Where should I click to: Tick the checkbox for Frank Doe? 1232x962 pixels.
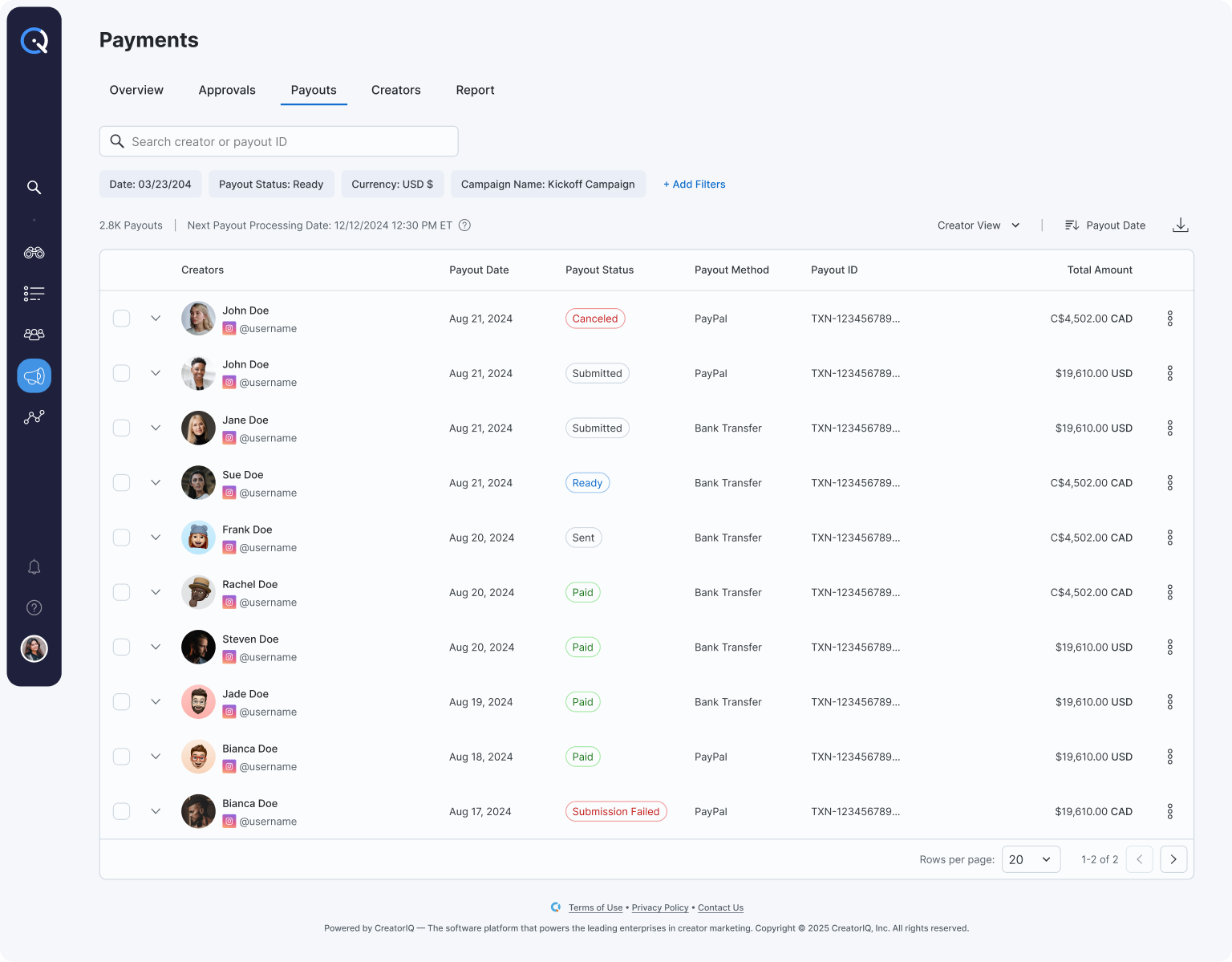[121, 538]
